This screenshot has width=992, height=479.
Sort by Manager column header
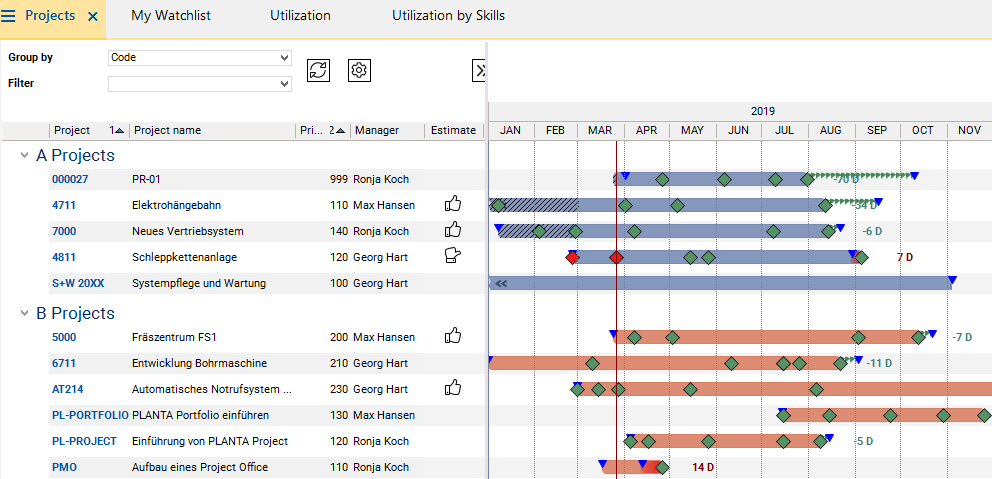pos(376,130)
